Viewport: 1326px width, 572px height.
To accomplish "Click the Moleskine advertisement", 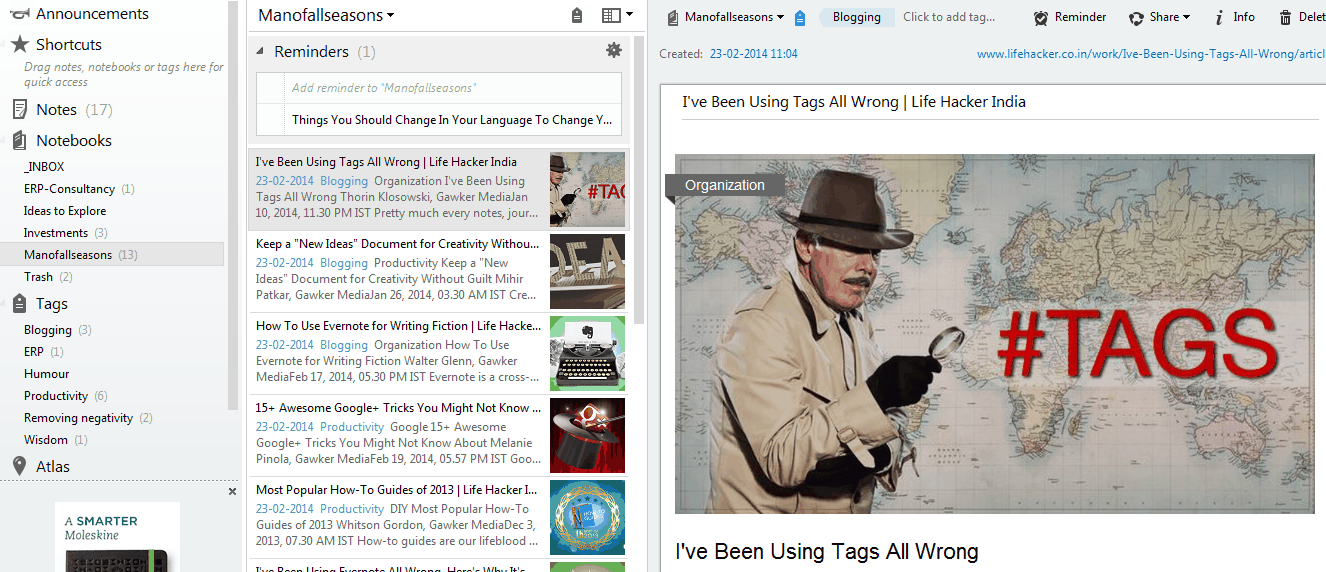I will 117,537.
